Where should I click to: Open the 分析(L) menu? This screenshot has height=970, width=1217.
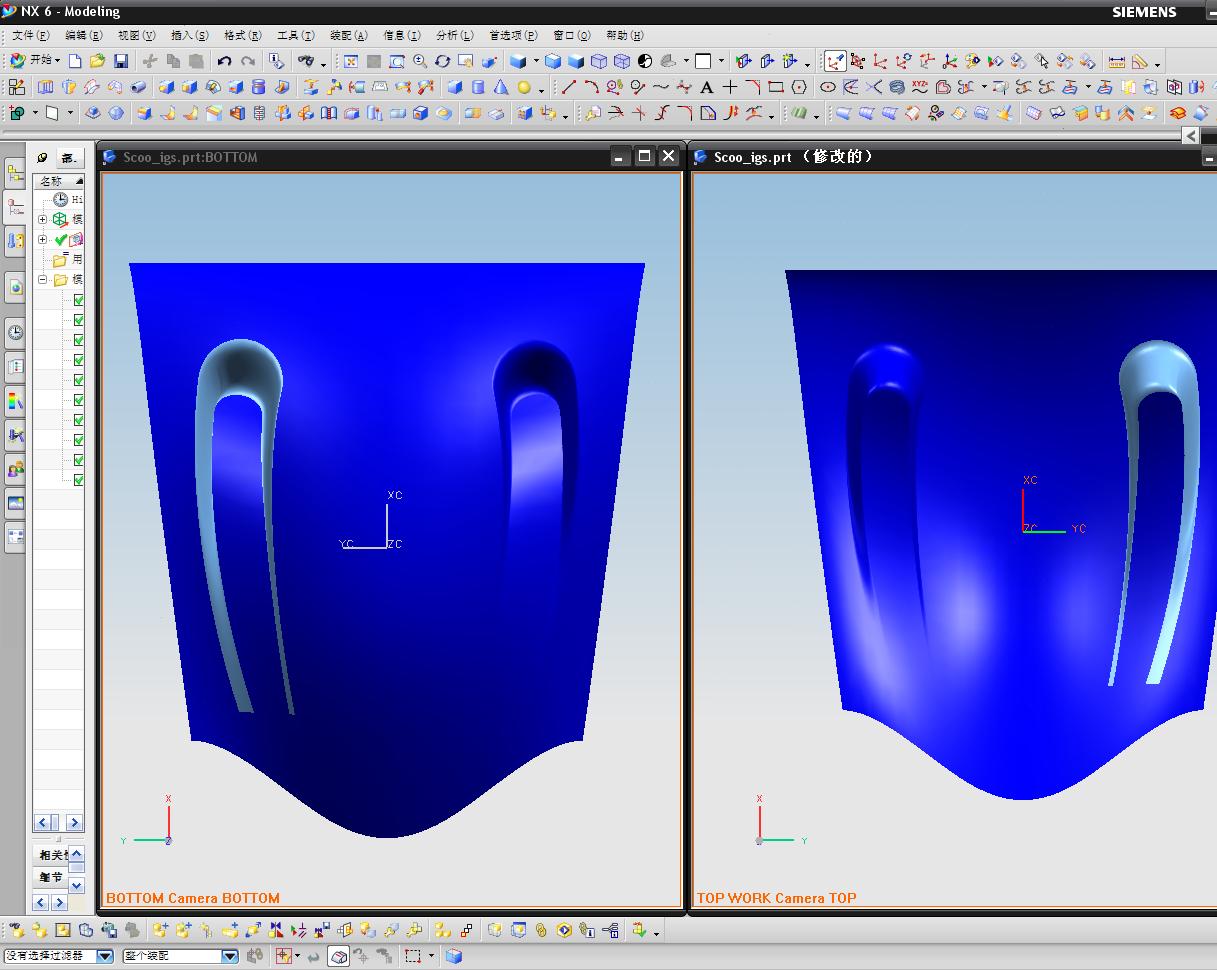[454, 35]
